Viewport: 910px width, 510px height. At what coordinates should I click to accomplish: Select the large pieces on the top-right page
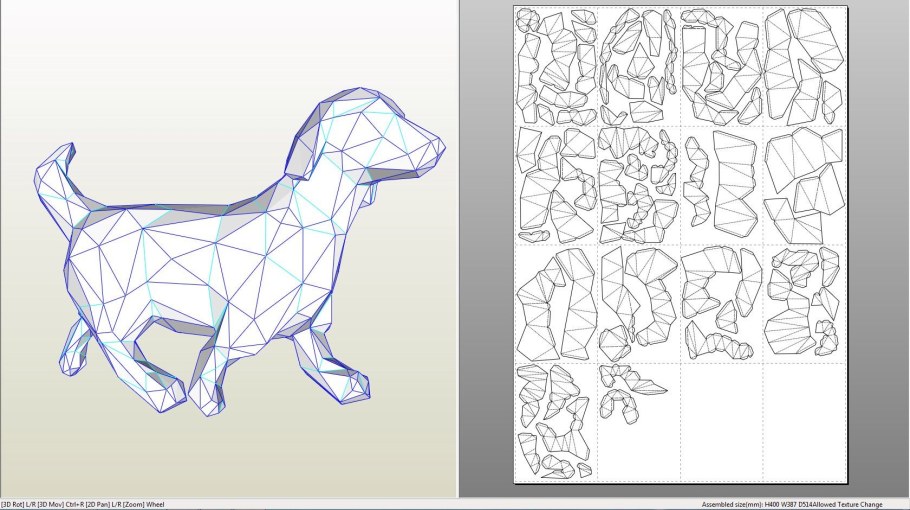[x=805, y=65]
